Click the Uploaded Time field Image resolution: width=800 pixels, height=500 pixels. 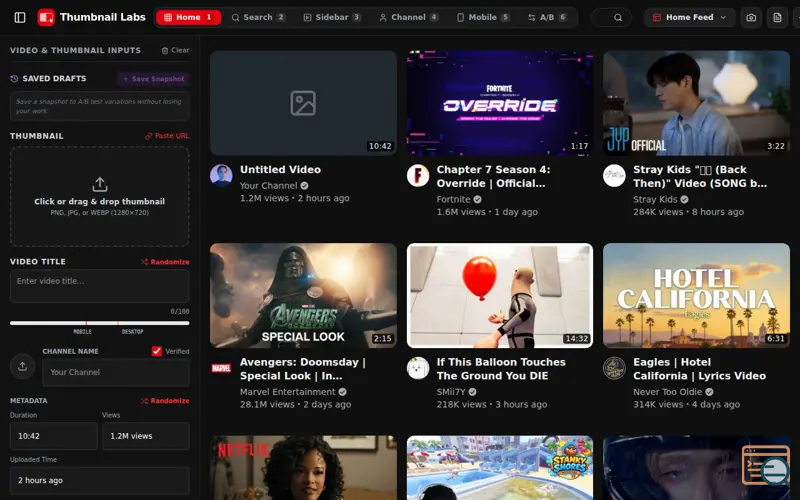click(x=99, y=481)
